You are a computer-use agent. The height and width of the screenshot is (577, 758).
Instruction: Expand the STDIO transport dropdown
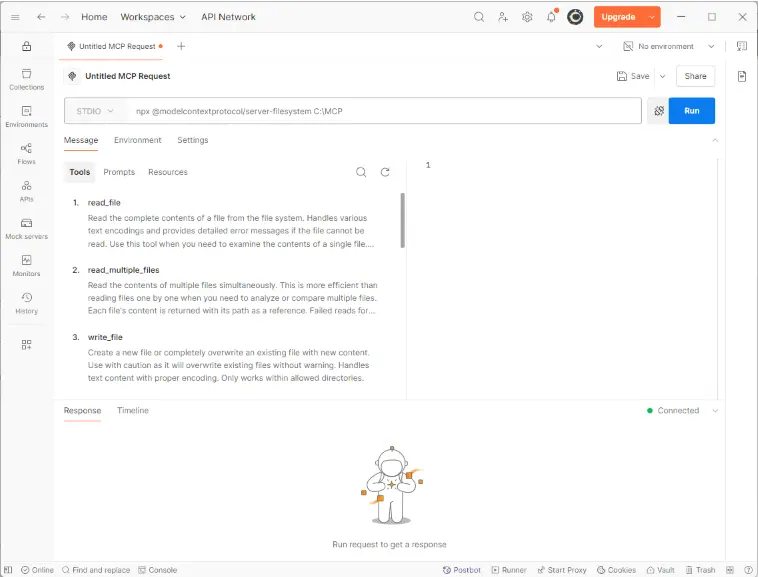tap(95, 111)
